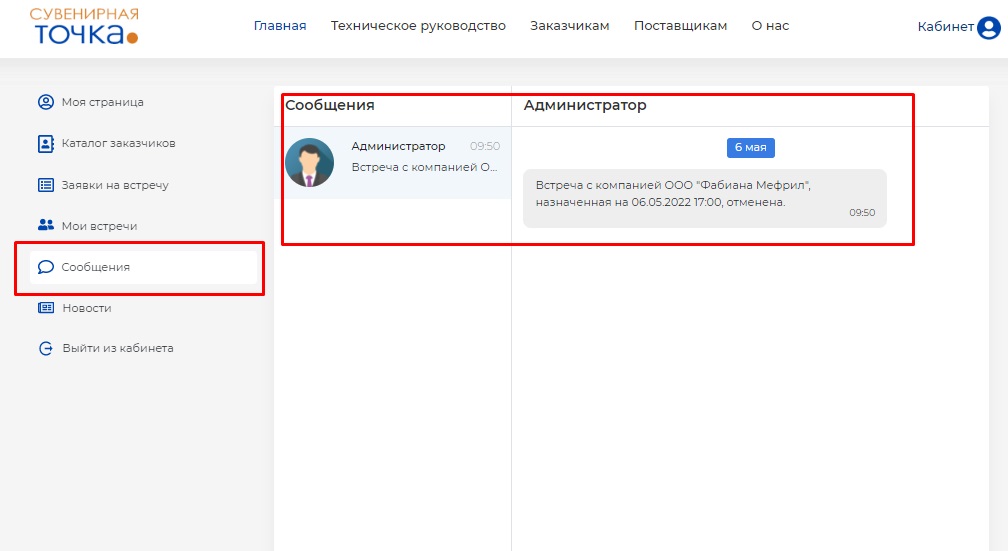Click the Мои встречи people icon
The width and height of the screenshot is (1008, 551).
tap(45, 226)
